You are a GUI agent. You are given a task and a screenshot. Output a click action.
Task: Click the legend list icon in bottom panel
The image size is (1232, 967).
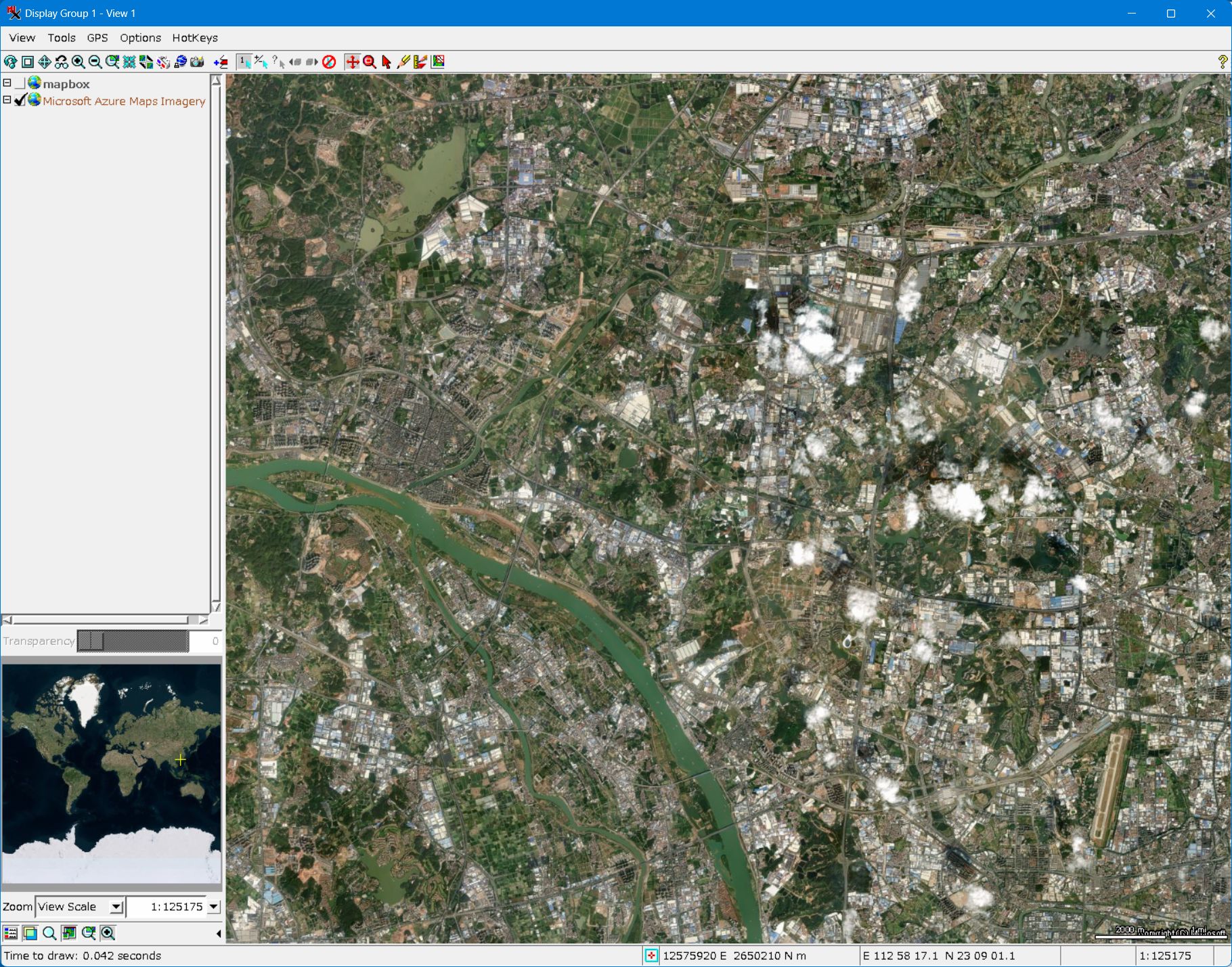point(11,933)
